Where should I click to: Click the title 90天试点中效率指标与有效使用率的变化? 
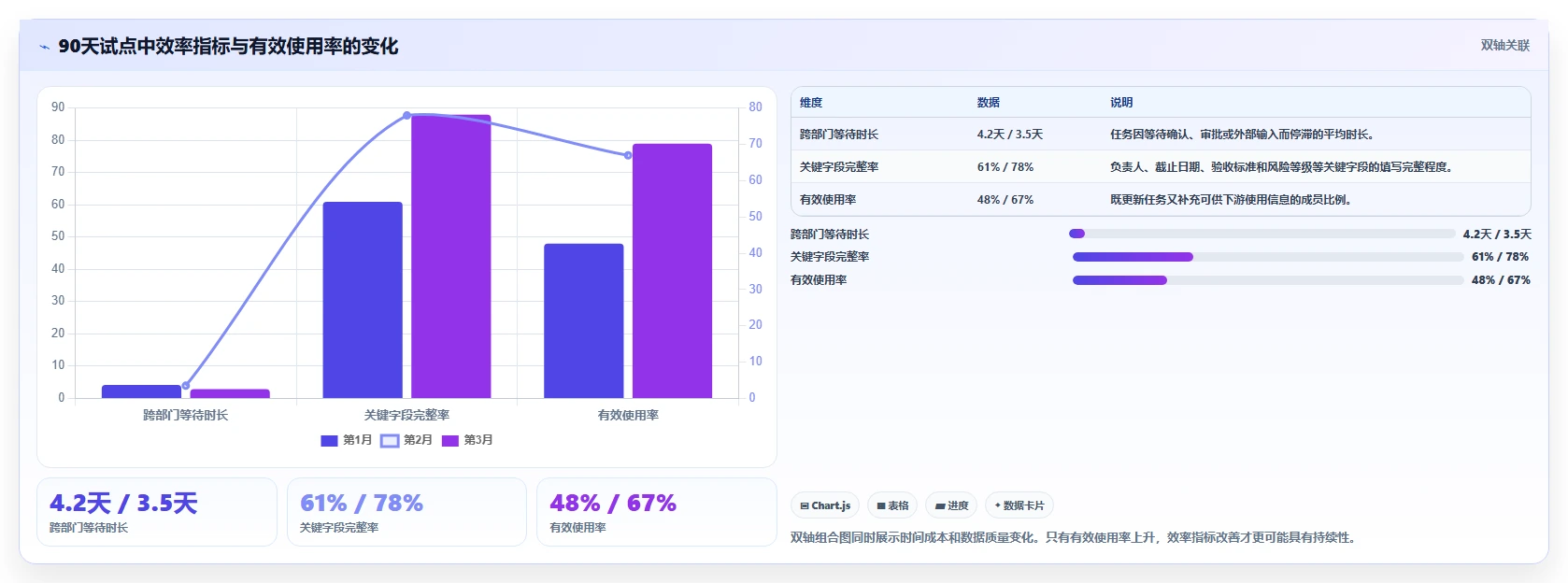coord(228,46)
